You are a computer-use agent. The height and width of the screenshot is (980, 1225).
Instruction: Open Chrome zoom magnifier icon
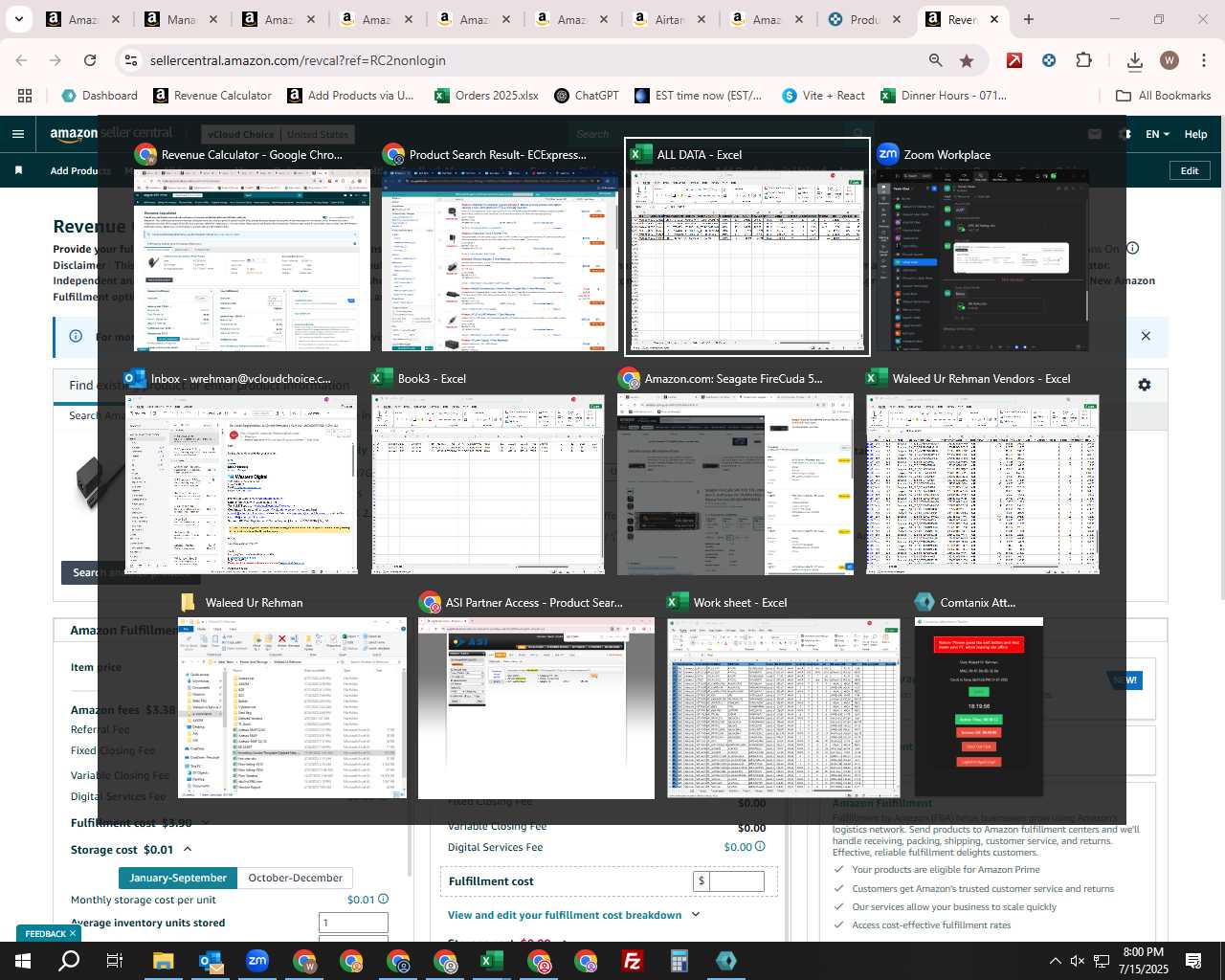pyautogui.click(x=935, y=60)
